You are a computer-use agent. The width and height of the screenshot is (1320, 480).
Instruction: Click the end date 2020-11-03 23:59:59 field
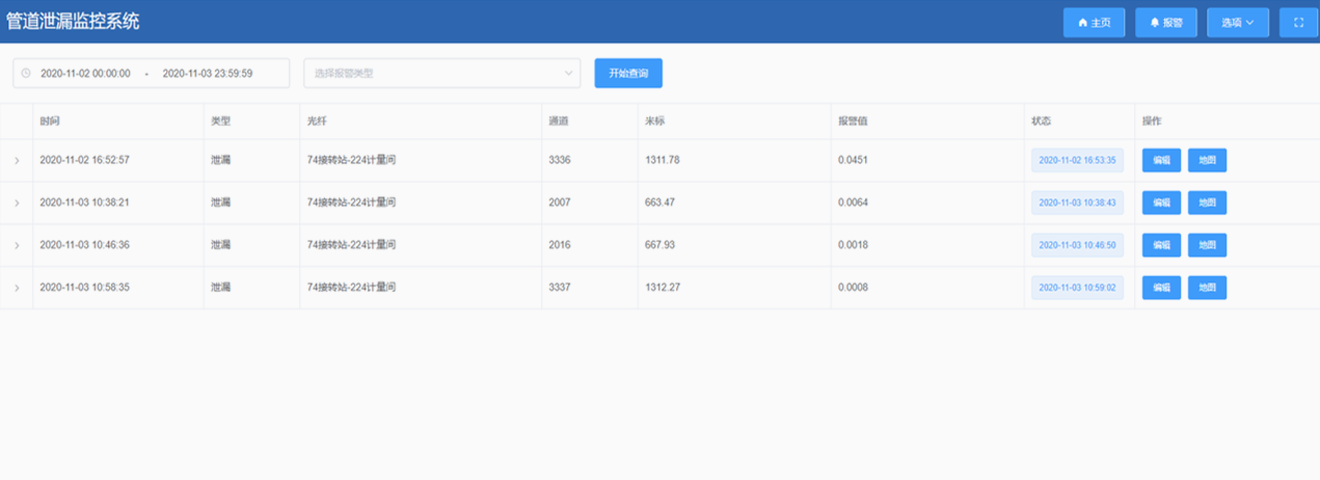(207, 73)
